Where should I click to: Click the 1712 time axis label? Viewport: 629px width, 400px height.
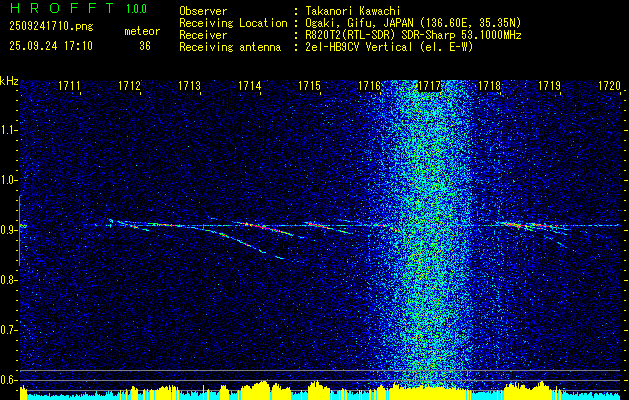coord(130,86)
